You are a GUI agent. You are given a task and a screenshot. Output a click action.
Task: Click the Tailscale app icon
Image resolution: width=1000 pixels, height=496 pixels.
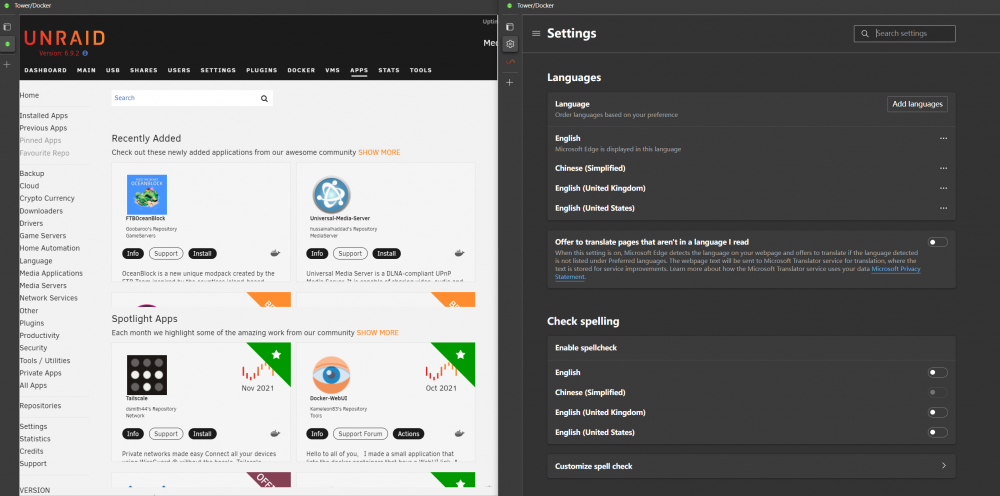pos(147,375)
